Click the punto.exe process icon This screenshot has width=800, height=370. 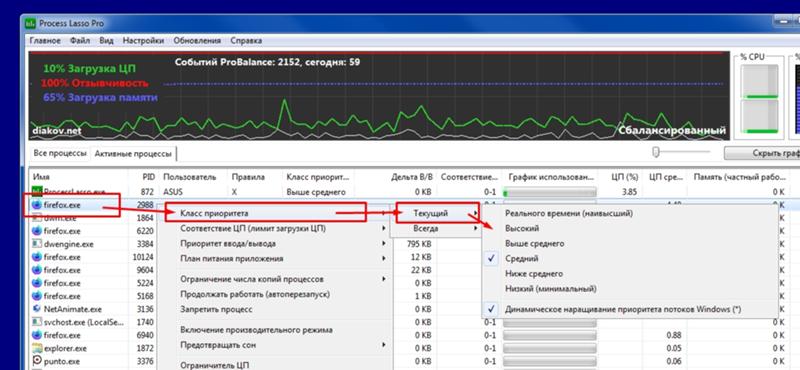pyautogui.click(x=37, y=361)
